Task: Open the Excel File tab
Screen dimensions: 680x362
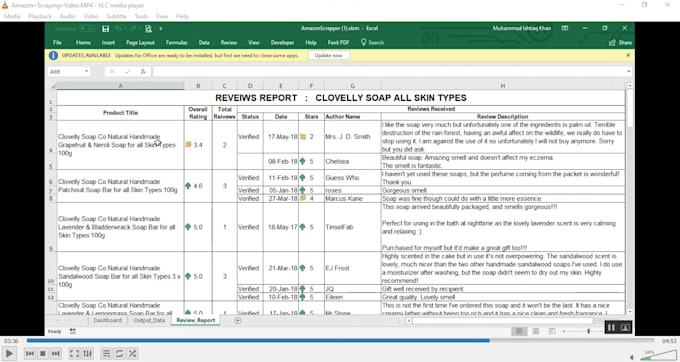Action: tap(57, 42)
